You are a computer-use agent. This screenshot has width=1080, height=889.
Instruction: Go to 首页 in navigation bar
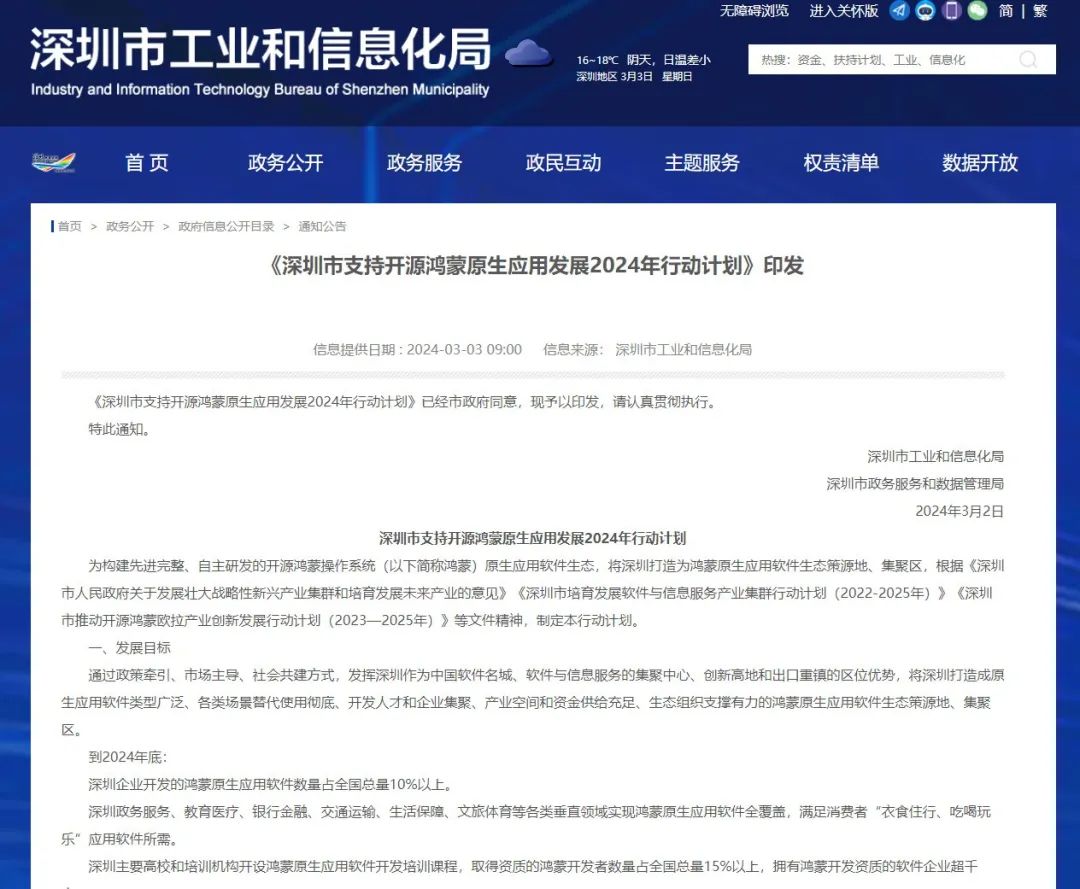[147, 163]
